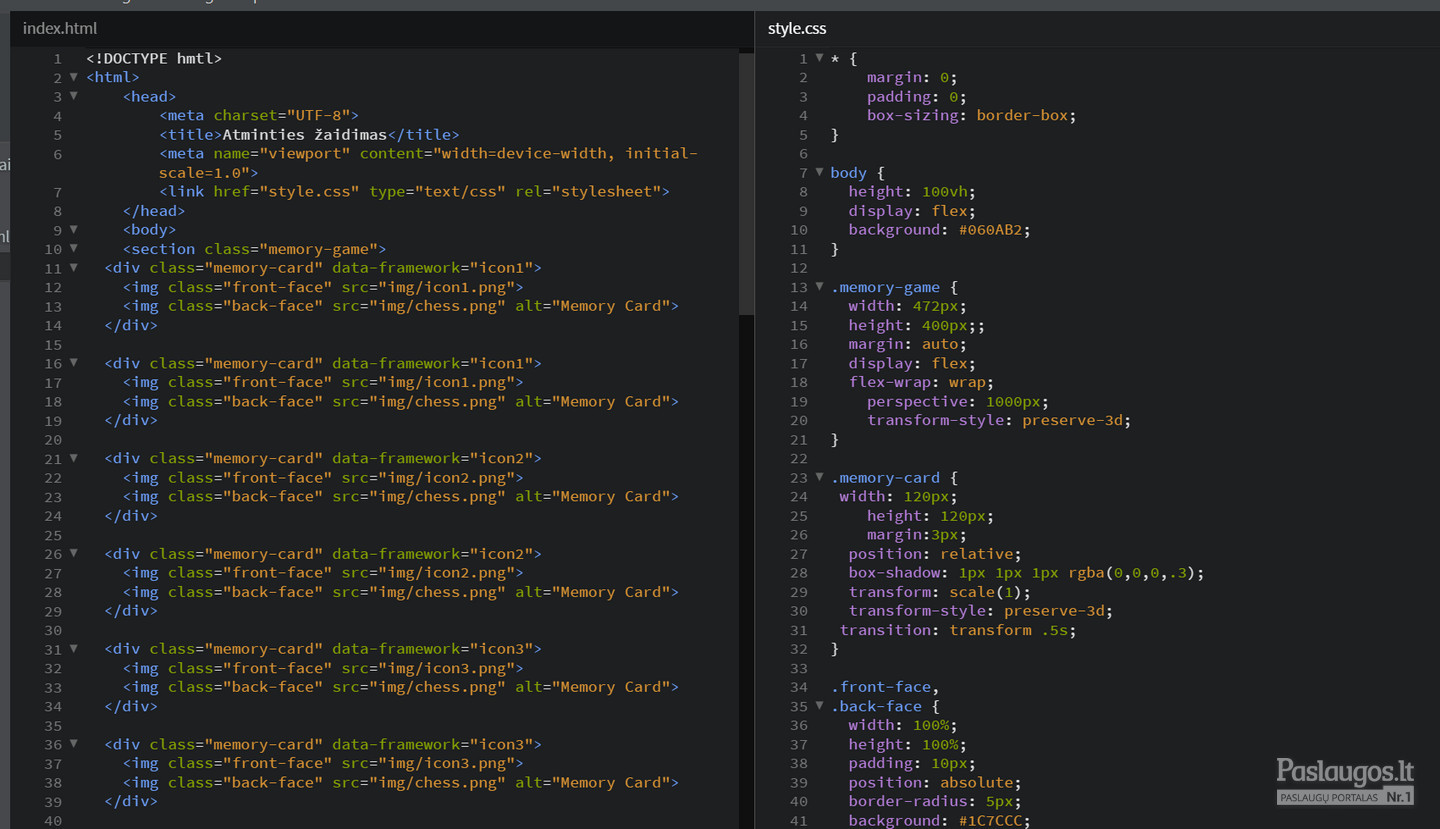Fold the memory-card div starting on line 36

(x=73, y=744)
